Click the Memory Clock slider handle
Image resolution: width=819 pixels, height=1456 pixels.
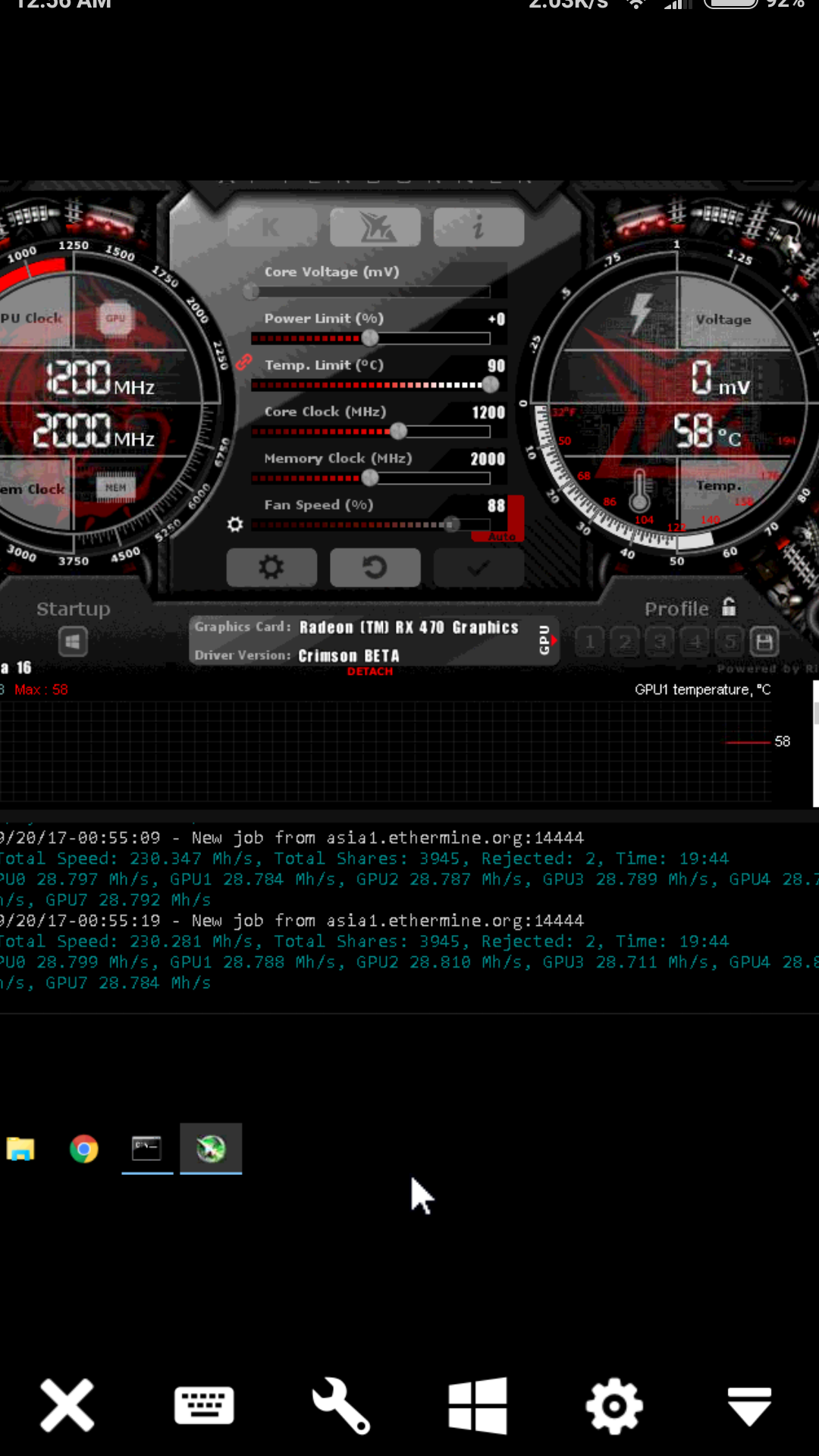370,478
